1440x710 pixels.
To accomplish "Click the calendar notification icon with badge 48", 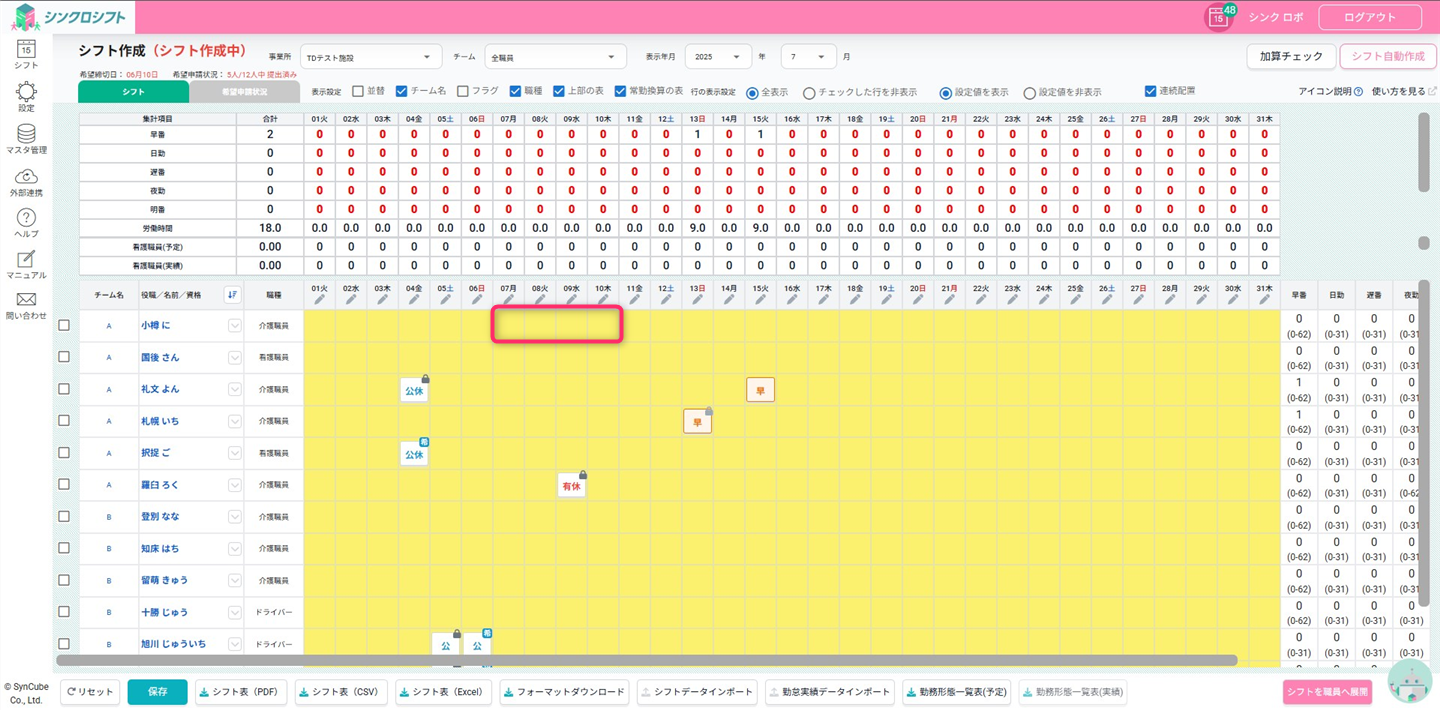I will tap(1218, 17).
